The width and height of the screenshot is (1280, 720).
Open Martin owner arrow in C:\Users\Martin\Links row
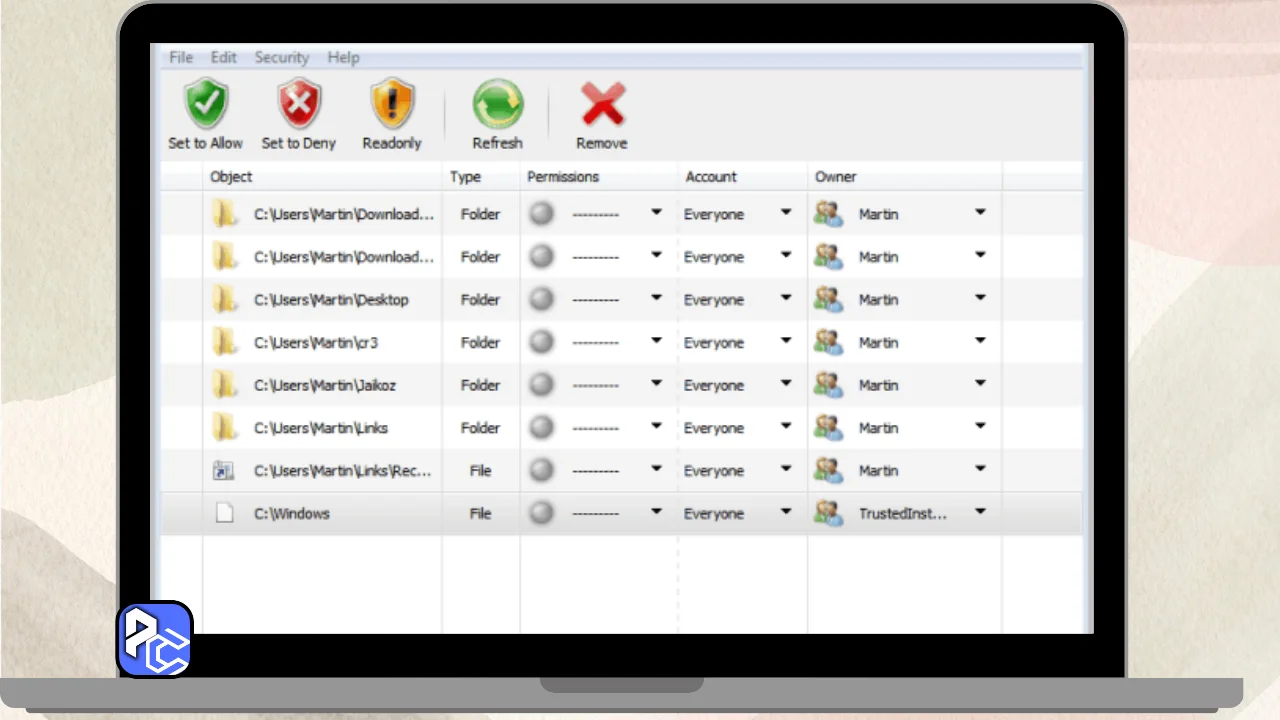pyautogui.click(x=981, y=427)
